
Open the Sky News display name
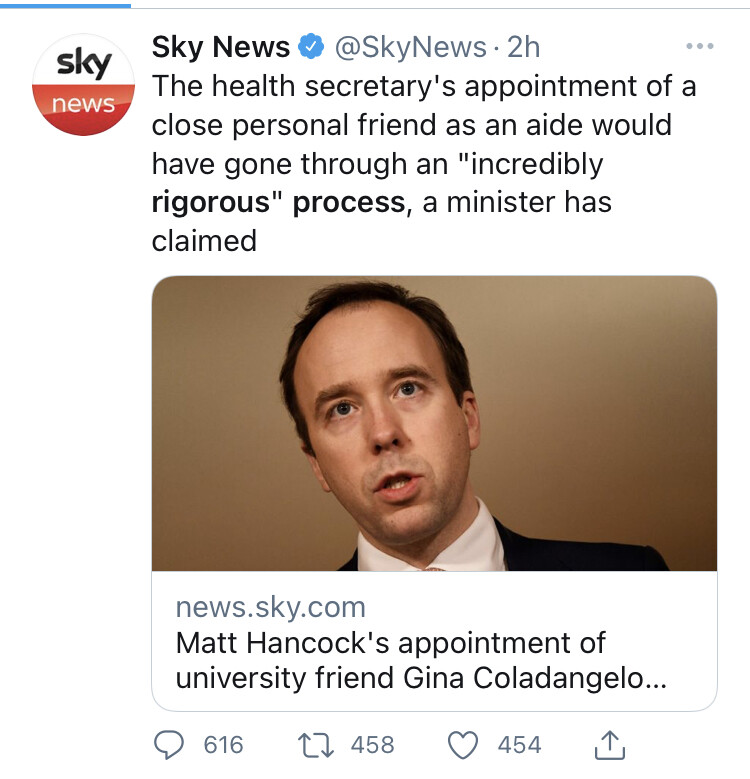click(221, 47)
